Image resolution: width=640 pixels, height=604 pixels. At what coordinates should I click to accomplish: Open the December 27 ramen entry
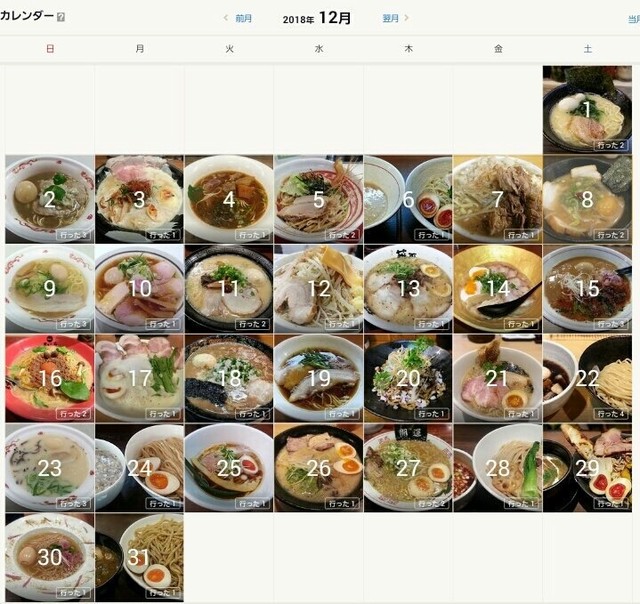coord(408,468)
